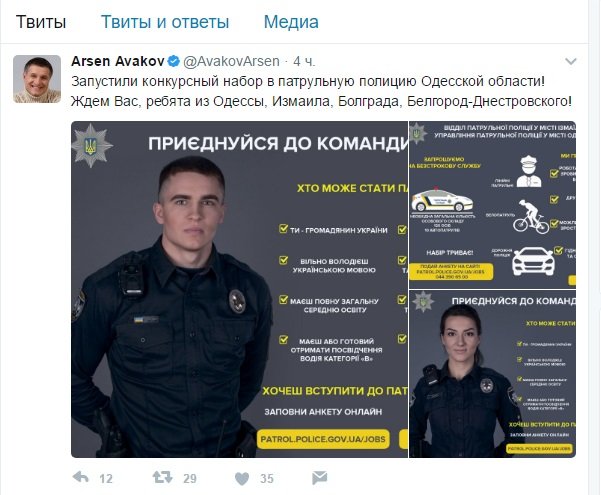Click the reply count 12
The image size is (601, 495).
[106, 479]
